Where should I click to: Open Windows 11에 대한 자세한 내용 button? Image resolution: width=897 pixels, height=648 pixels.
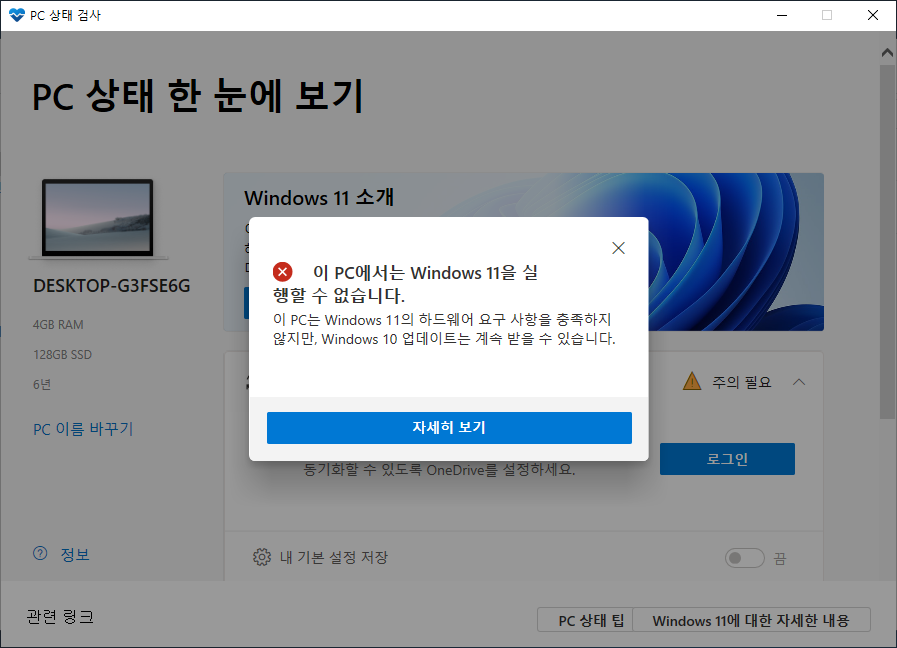pos(751,620)
